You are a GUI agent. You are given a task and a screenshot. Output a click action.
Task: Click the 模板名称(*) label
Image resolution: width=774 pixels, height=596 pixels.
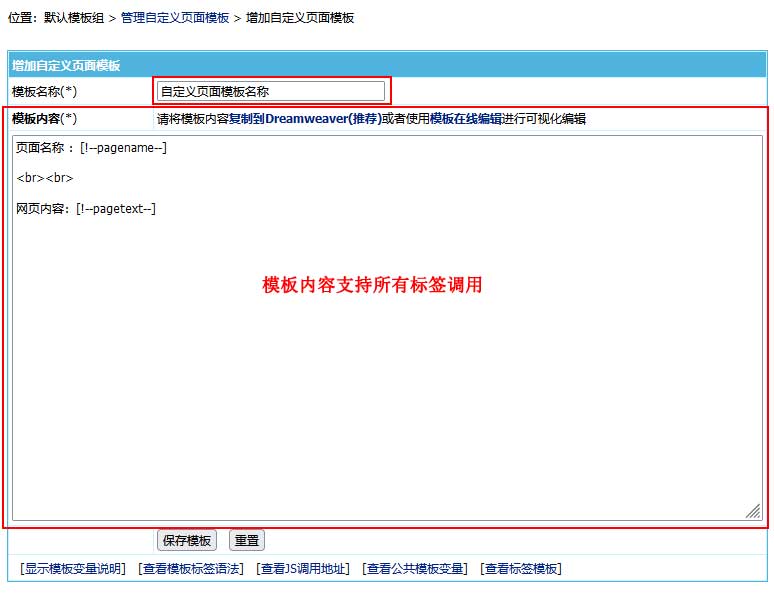click(x=45, y=92)
